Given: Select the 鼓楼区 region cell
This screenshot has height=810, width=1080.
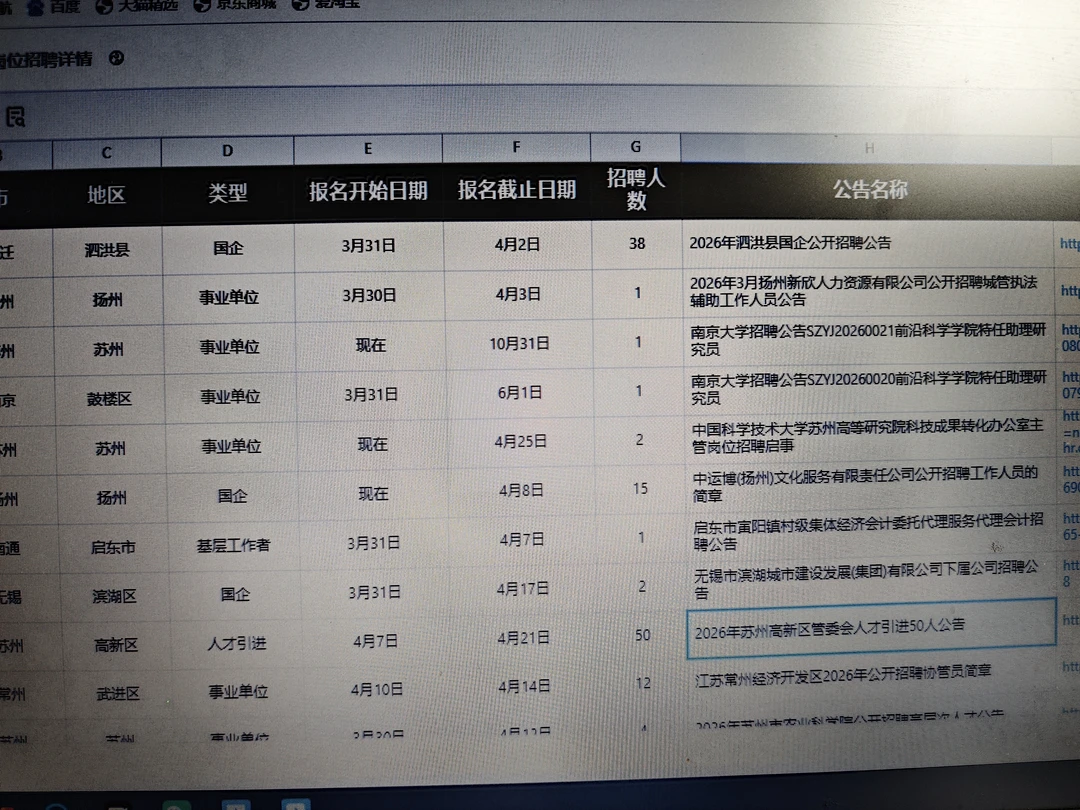Looking at the screenshot, I should [x=110, y=399].
